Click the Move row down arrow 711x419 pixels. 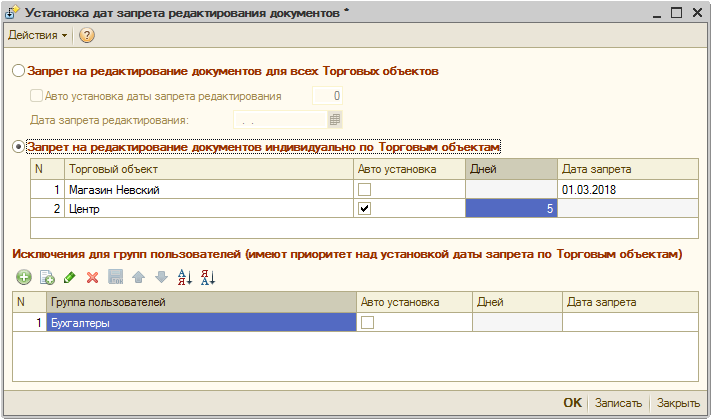click(x=161, y=277)
